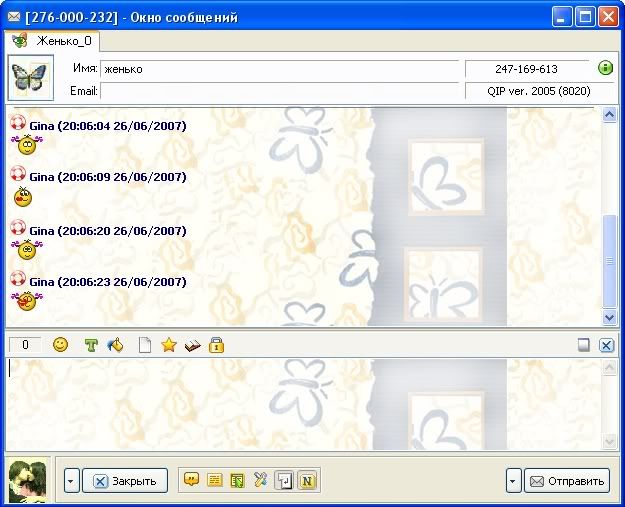Click the green info icon beside 247-169-613

click(x=605, y=68)
